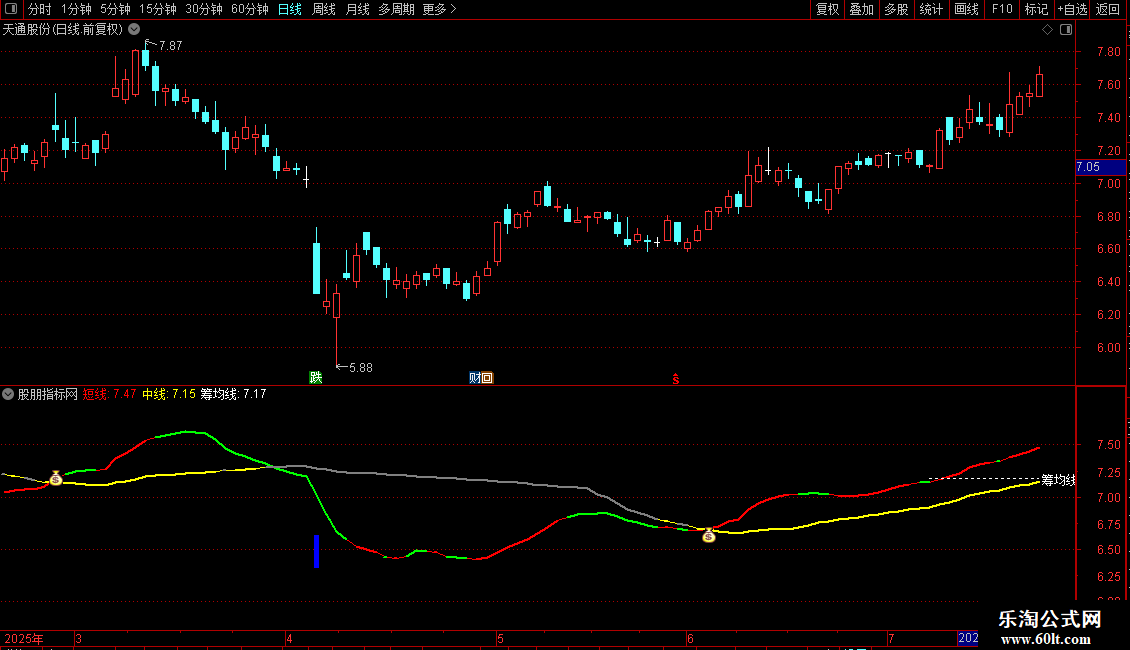Click the 筹均线 label at line end
The width and height of the screenshot is (1130, 650).
pos(1058,480)
